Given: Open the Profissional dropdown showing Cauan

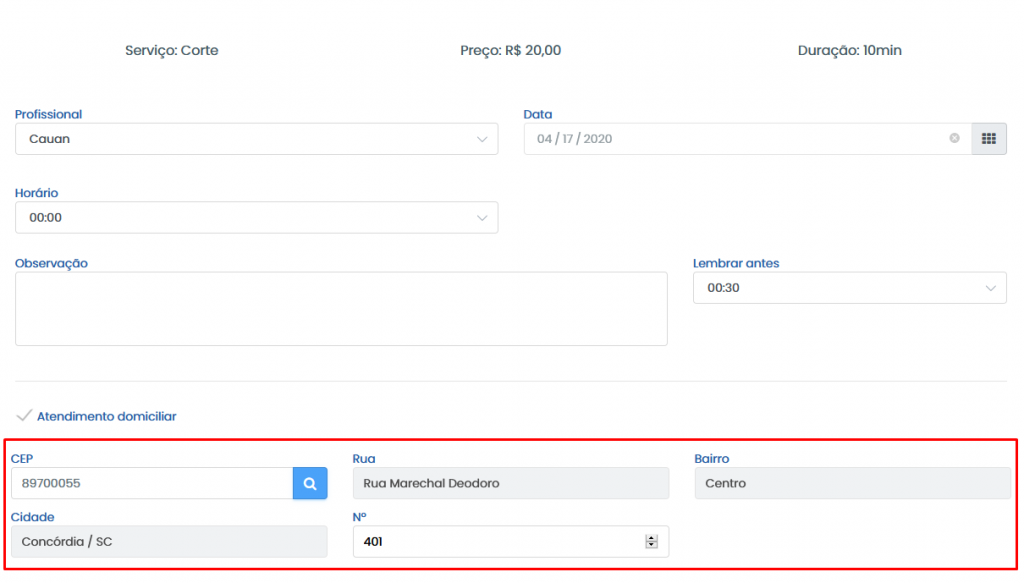Looking at the screenshot, I should [x=257, y=139].
